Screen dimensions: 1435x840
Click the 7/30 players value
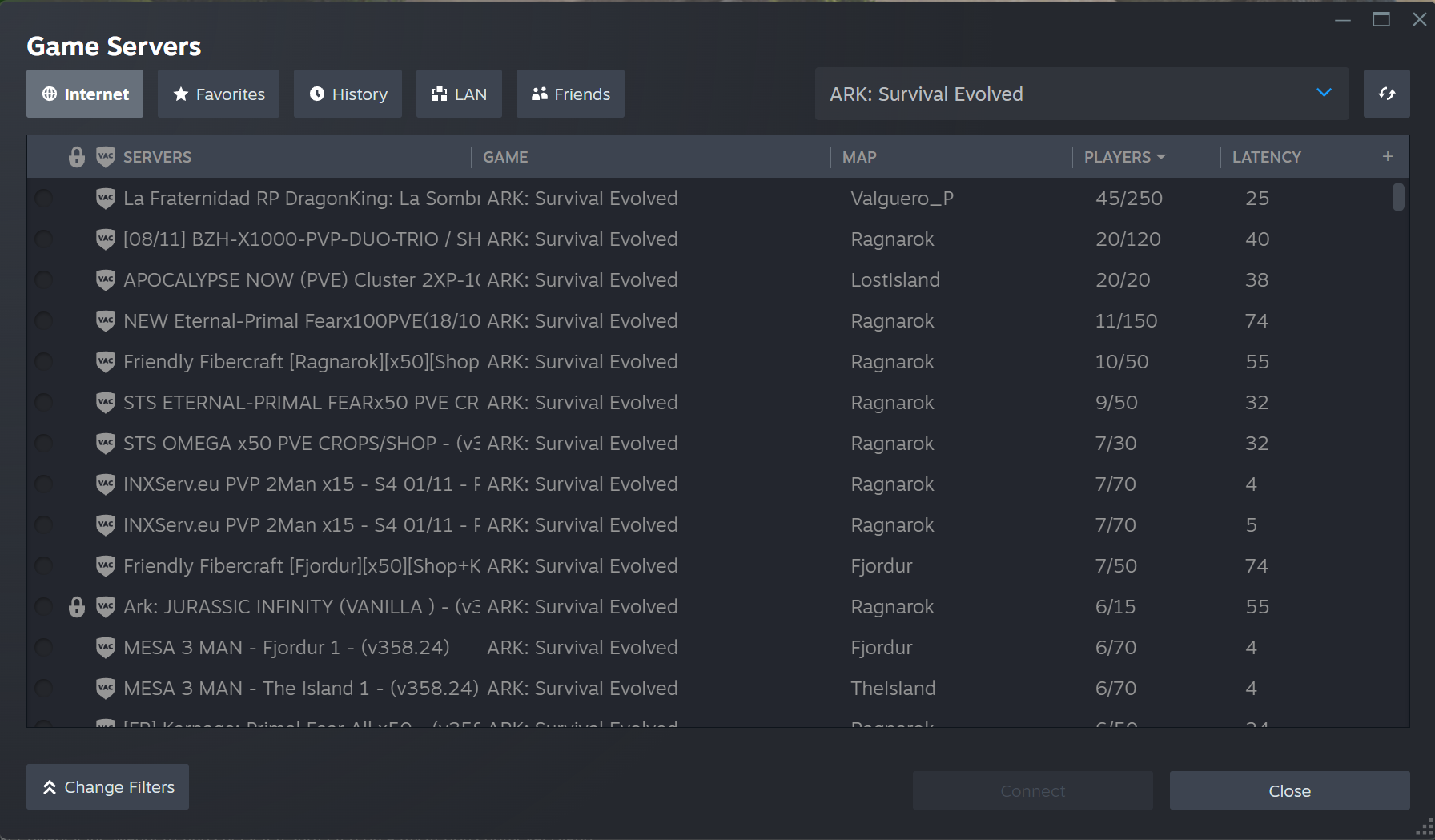(1116, 443)
